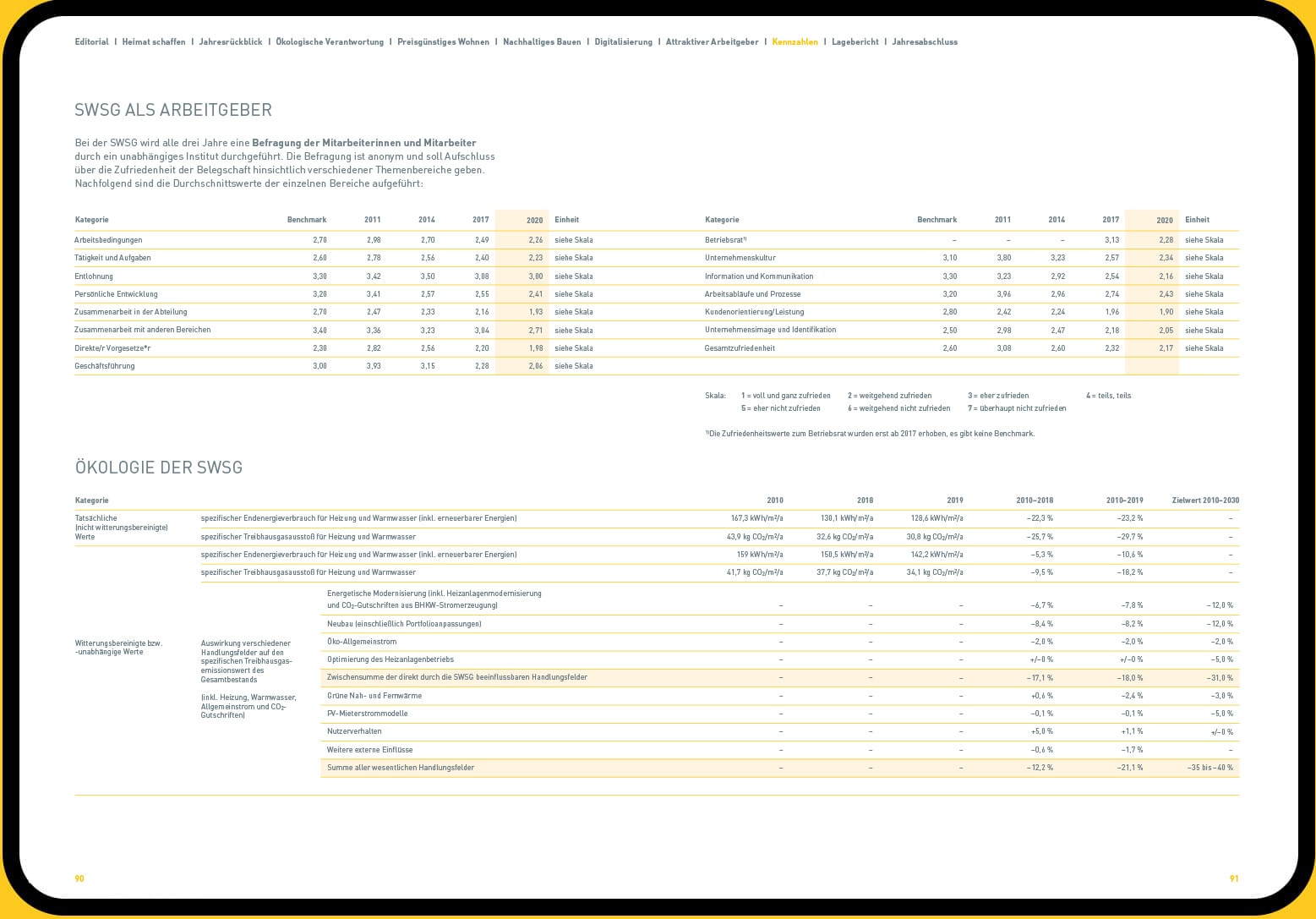
Task: Select Ökologische Verantwortung navigation item
Action: coord(330,42)
